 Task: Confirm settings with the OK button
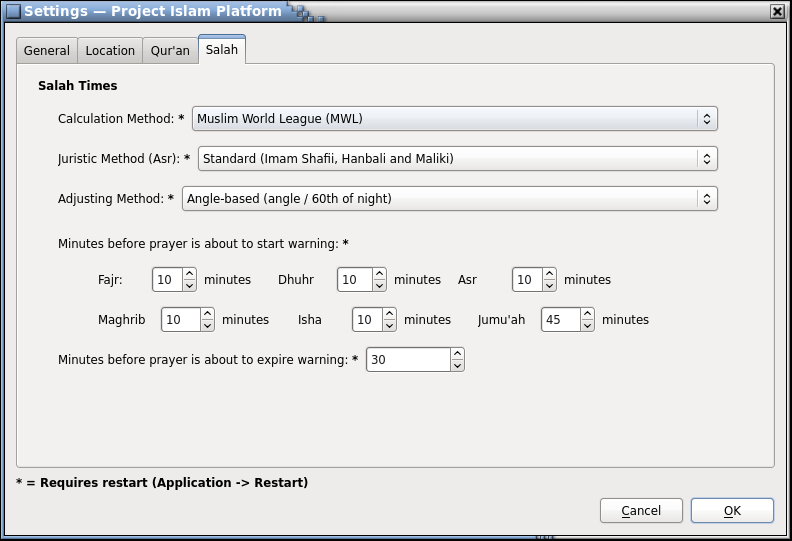[732, 511]
